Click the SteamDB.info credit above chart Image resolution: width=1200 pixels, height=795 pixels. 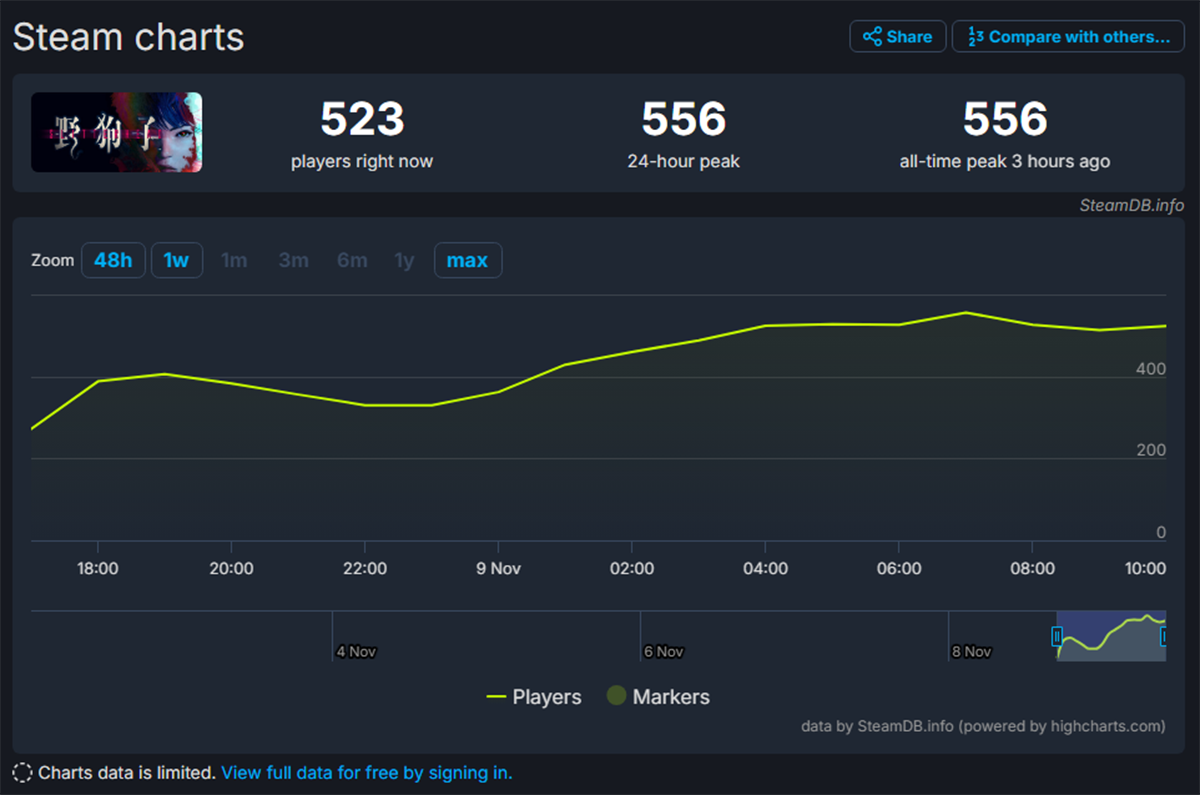point(1131,205)
